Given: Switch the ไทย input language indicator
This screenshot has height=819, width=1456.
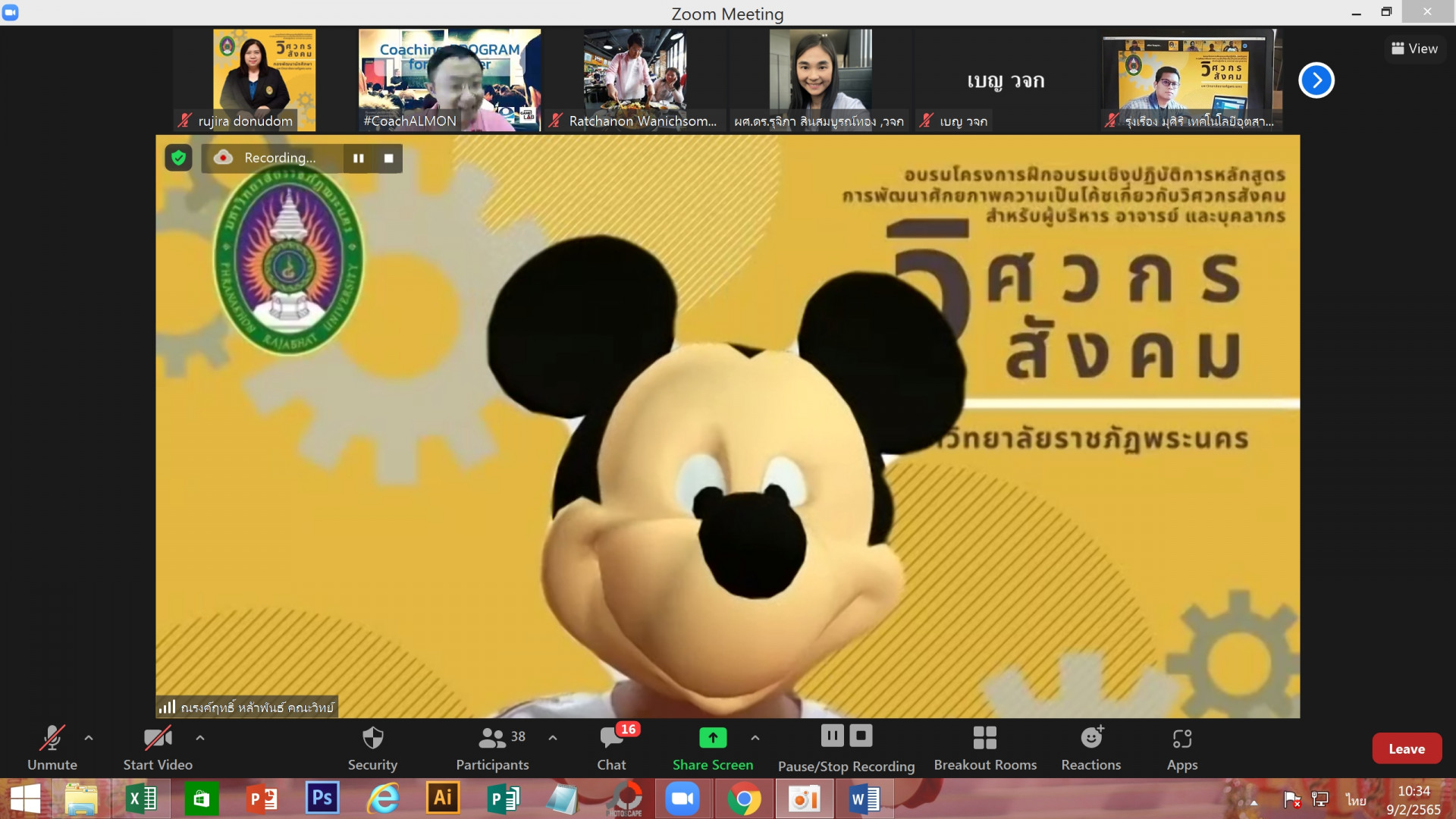Looking at the screenshot, I should (1356, 800).
